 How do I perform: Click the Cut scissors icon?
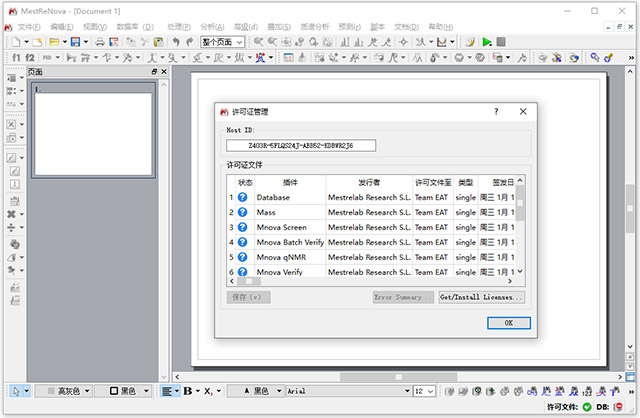(144, 42)
